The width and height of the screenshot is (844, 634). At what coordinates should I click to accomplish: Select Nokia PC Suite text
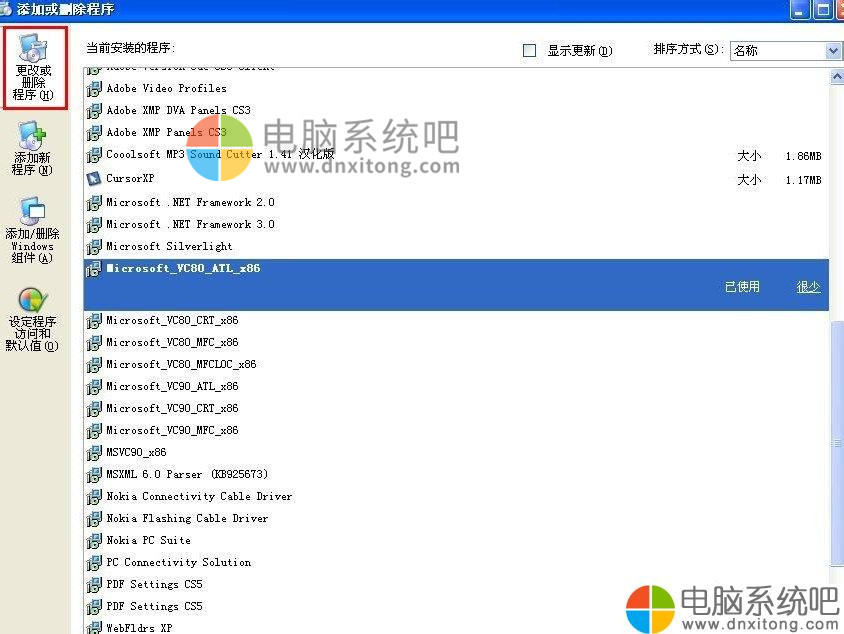point(149,541)
